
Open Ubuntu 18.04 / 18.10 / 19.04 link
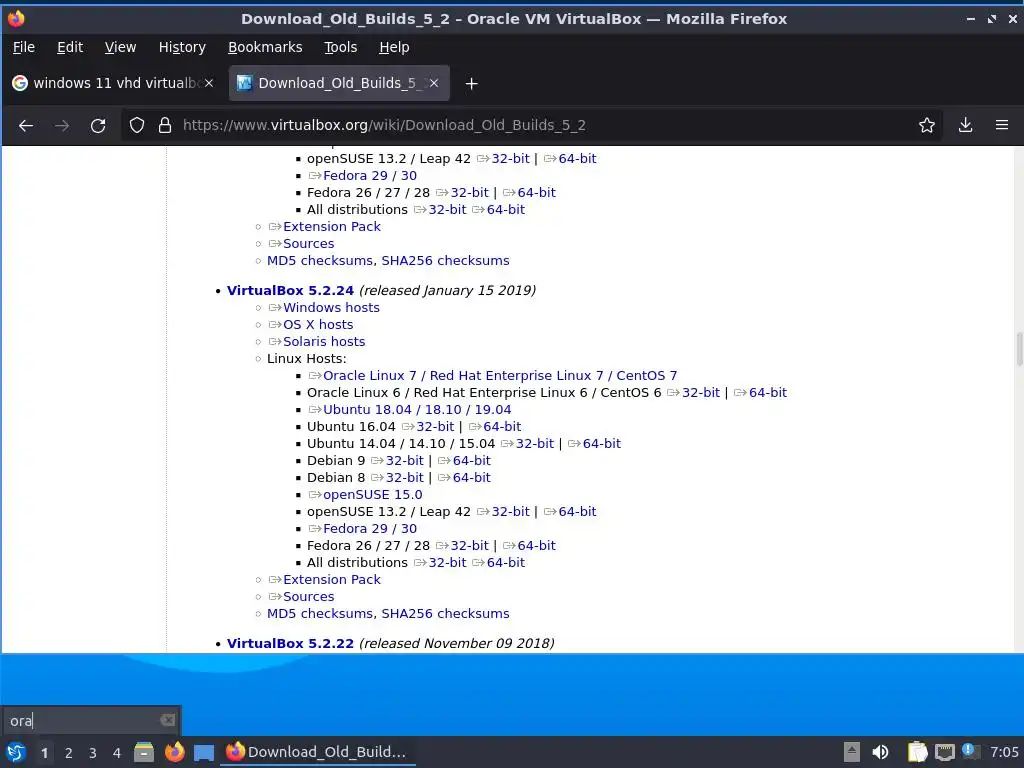point(417,409)
